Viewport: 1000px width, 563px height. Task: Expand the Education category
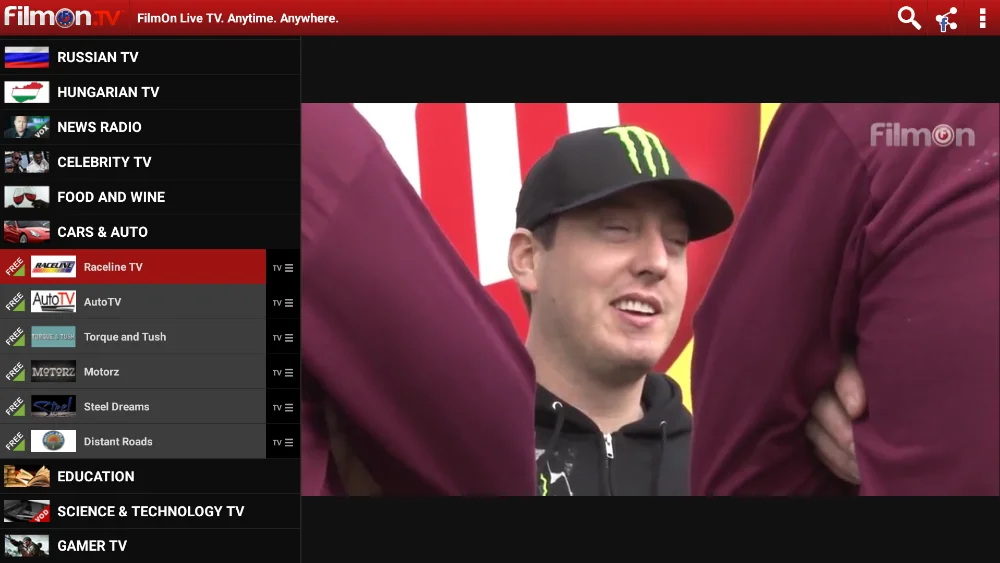point(150,476)
